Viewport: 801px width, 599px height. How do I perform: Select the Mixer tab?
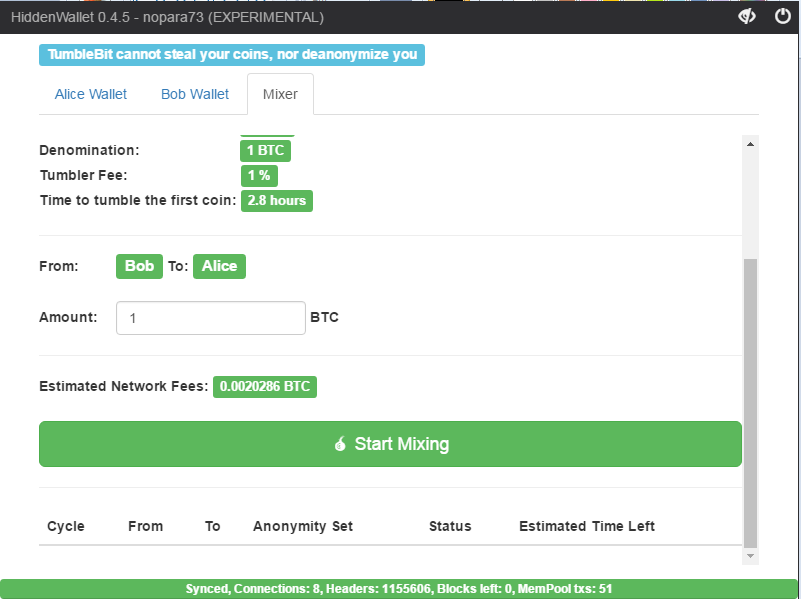[x=280, y=94]
